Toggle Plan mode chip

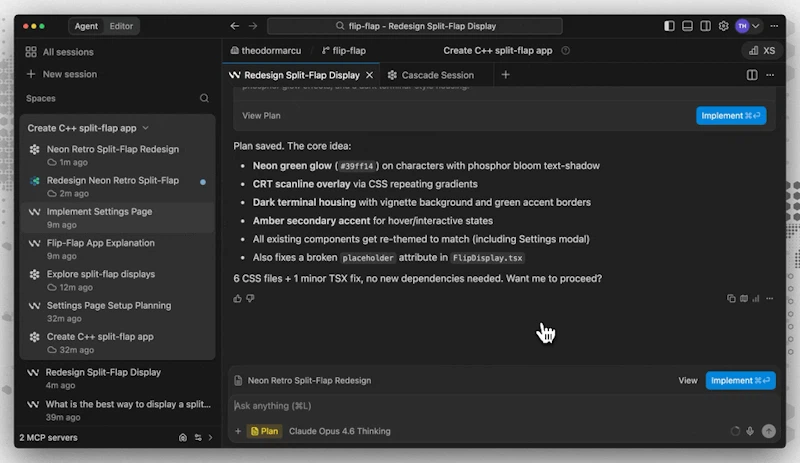click(x=264, y=431)
